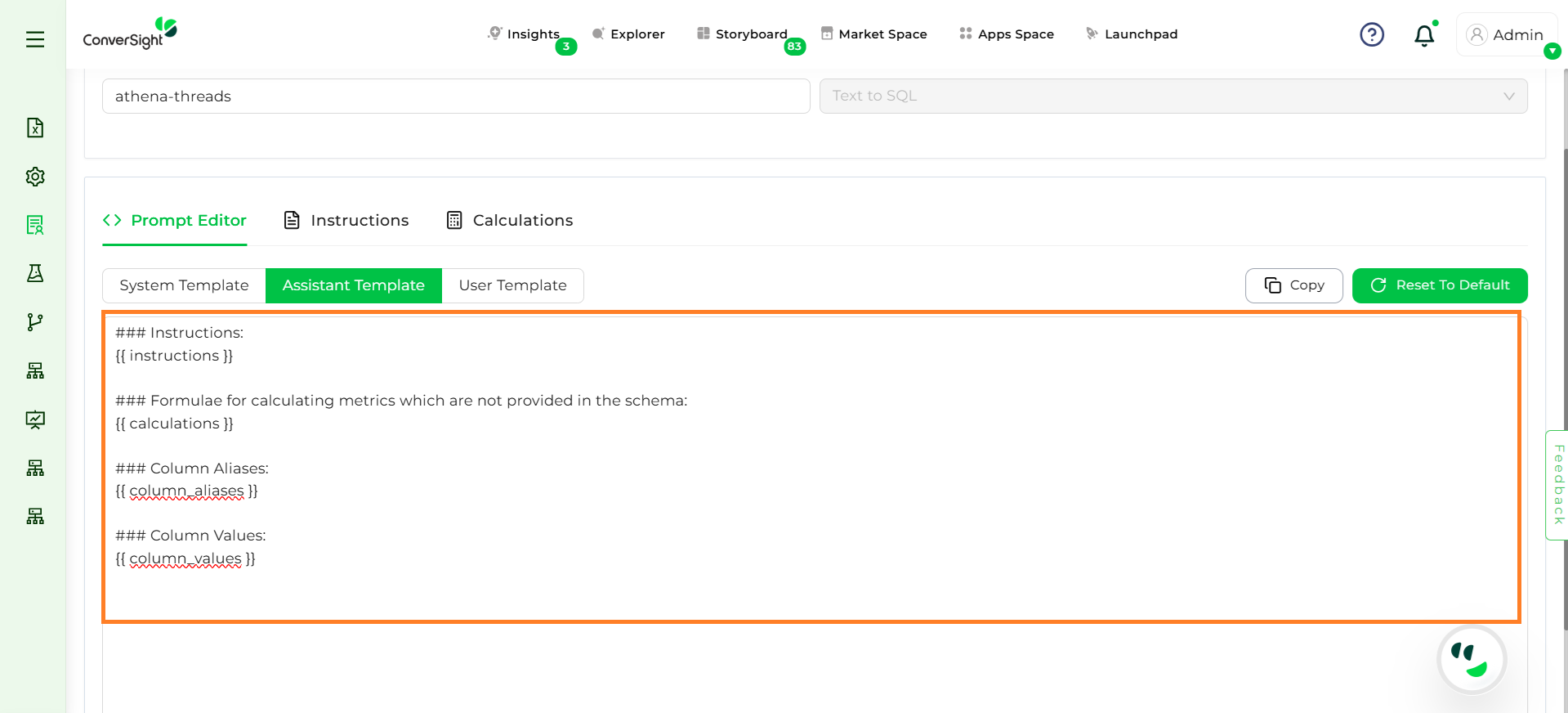Screen dimensions: 1568x713
Task: Expand the Text to SQL dropdown
Action: pyautogui.click(x=1173, y=96)
